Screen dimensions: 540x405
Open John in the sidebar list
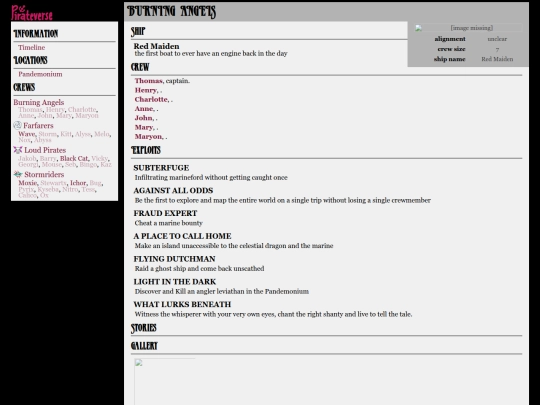pos(45,115)
